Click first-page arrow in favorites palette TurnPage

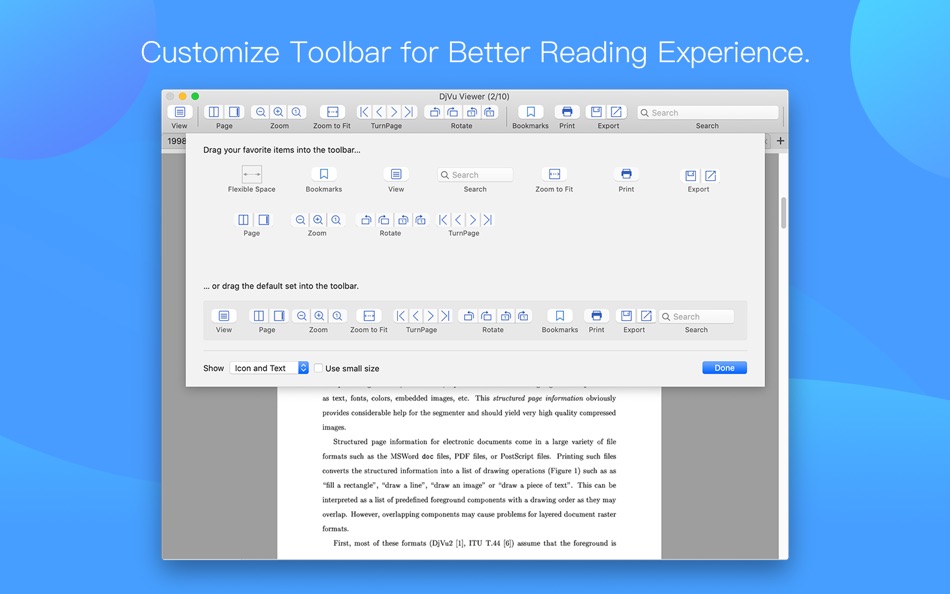pyautogui.click(x=443, y=219)
